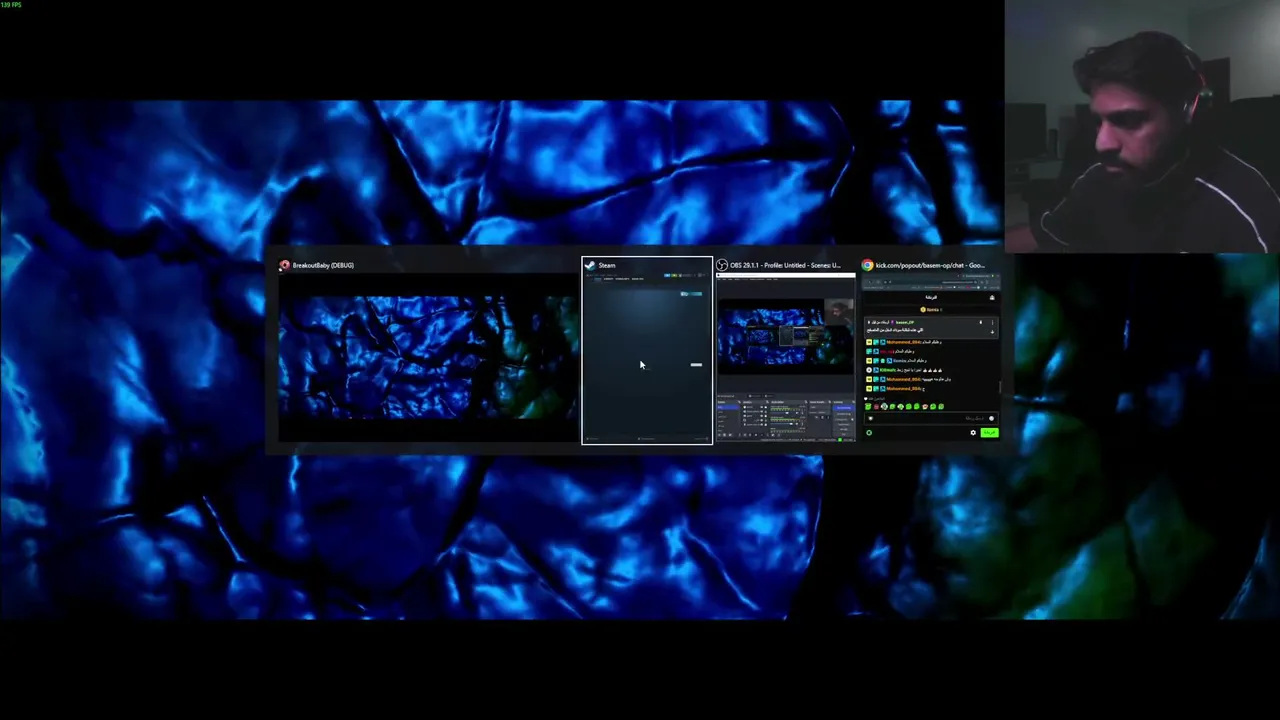Click the OBS logo icon in switcher
This screenshot has height=720, width=1280.
[722, 265]
